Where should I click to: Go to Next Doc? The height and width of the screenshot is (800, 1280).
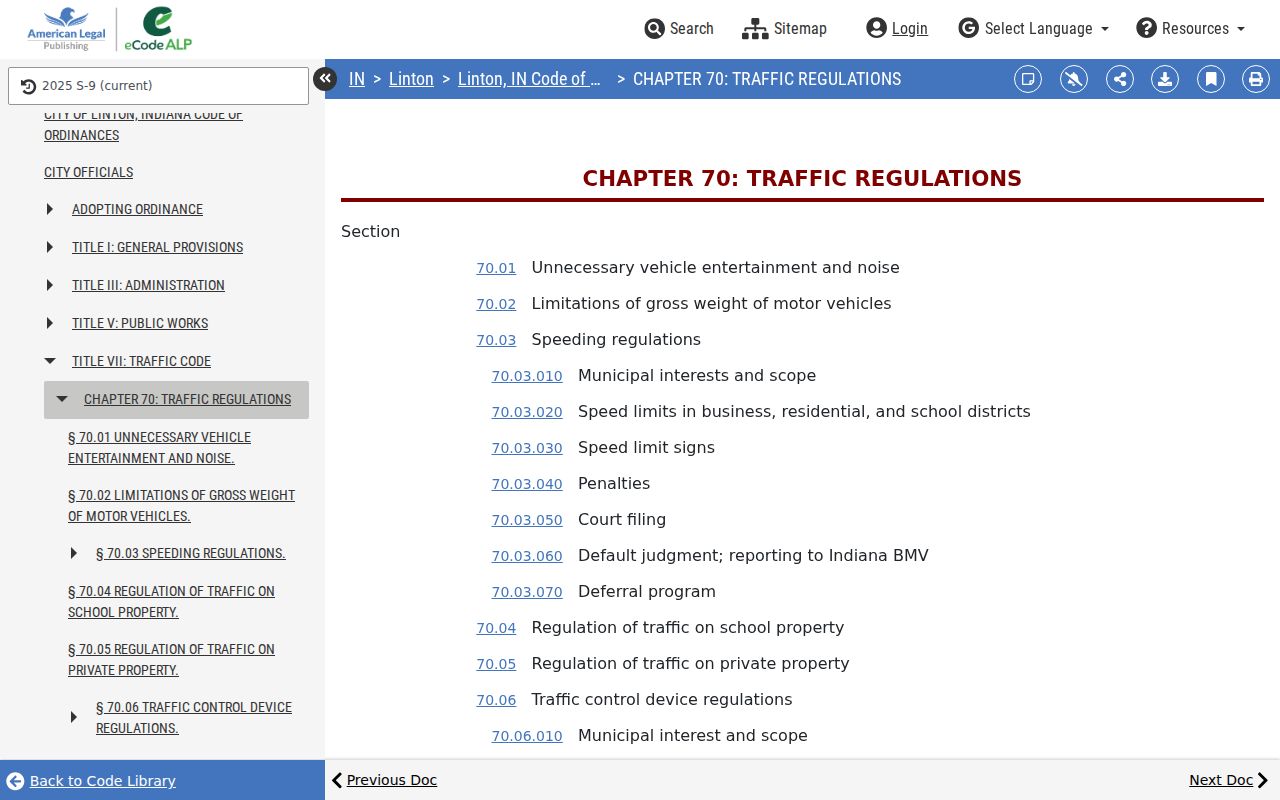[x=1229, y=780]
